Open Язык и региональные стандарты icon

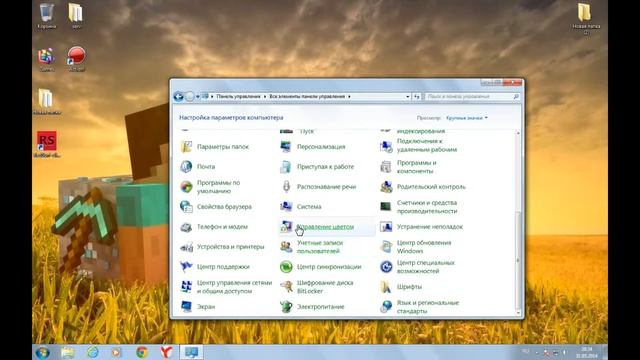point(386,307)
